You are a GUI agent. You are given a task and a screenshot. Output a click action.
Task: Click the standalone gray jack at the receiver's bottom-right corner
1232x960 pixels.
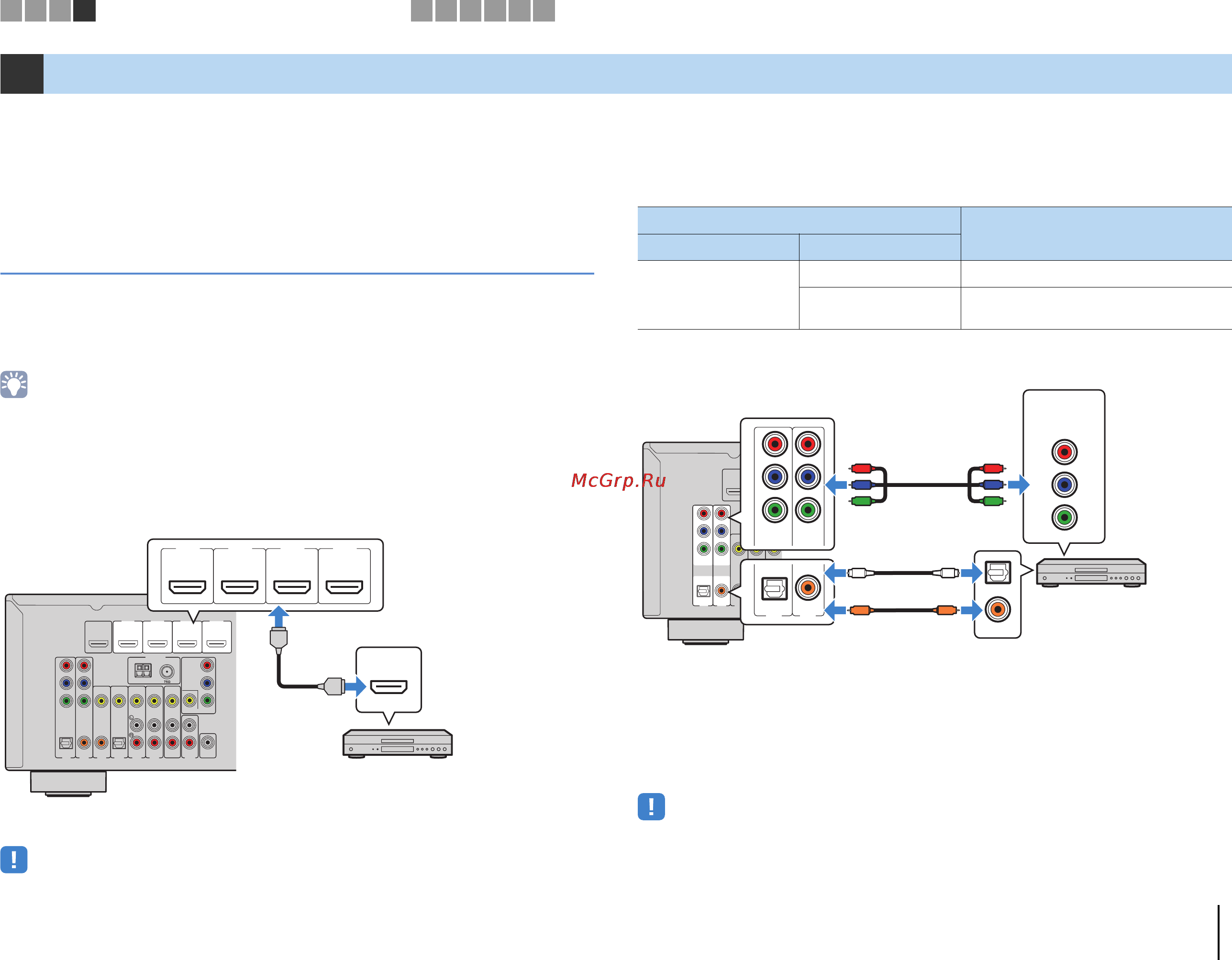click(x=208, y=743)
